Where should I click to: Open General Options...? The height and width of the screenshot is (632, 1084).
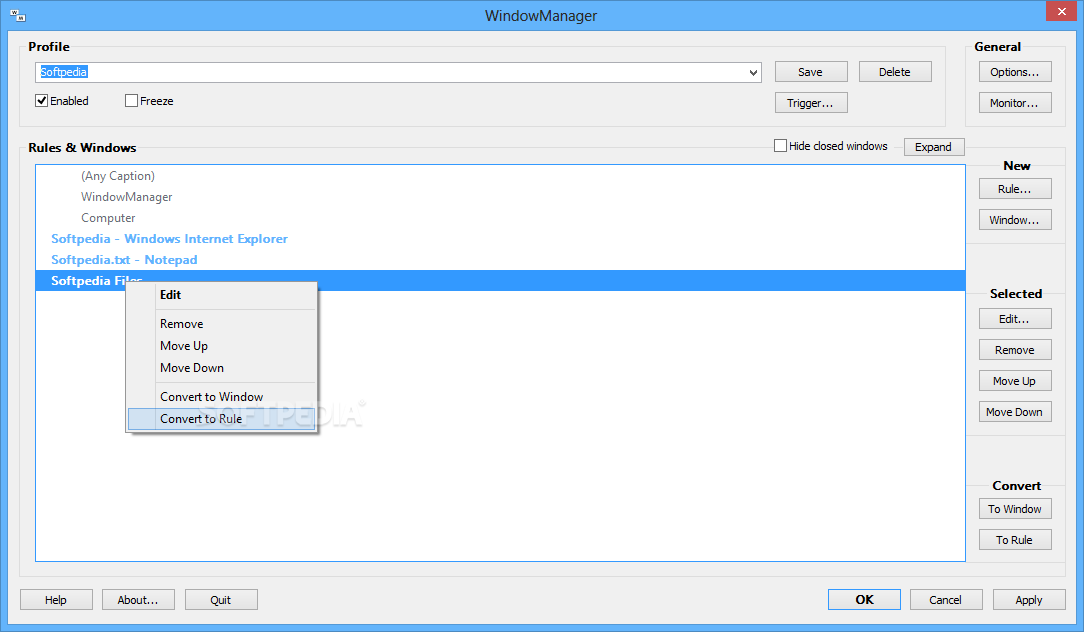click(x=1015, y=72)
